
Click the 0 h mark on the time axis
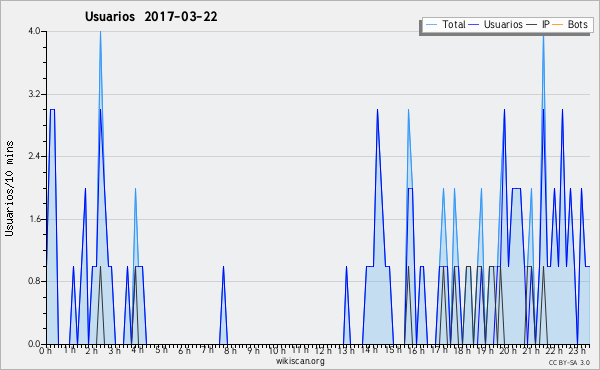(x=45, y=350)
